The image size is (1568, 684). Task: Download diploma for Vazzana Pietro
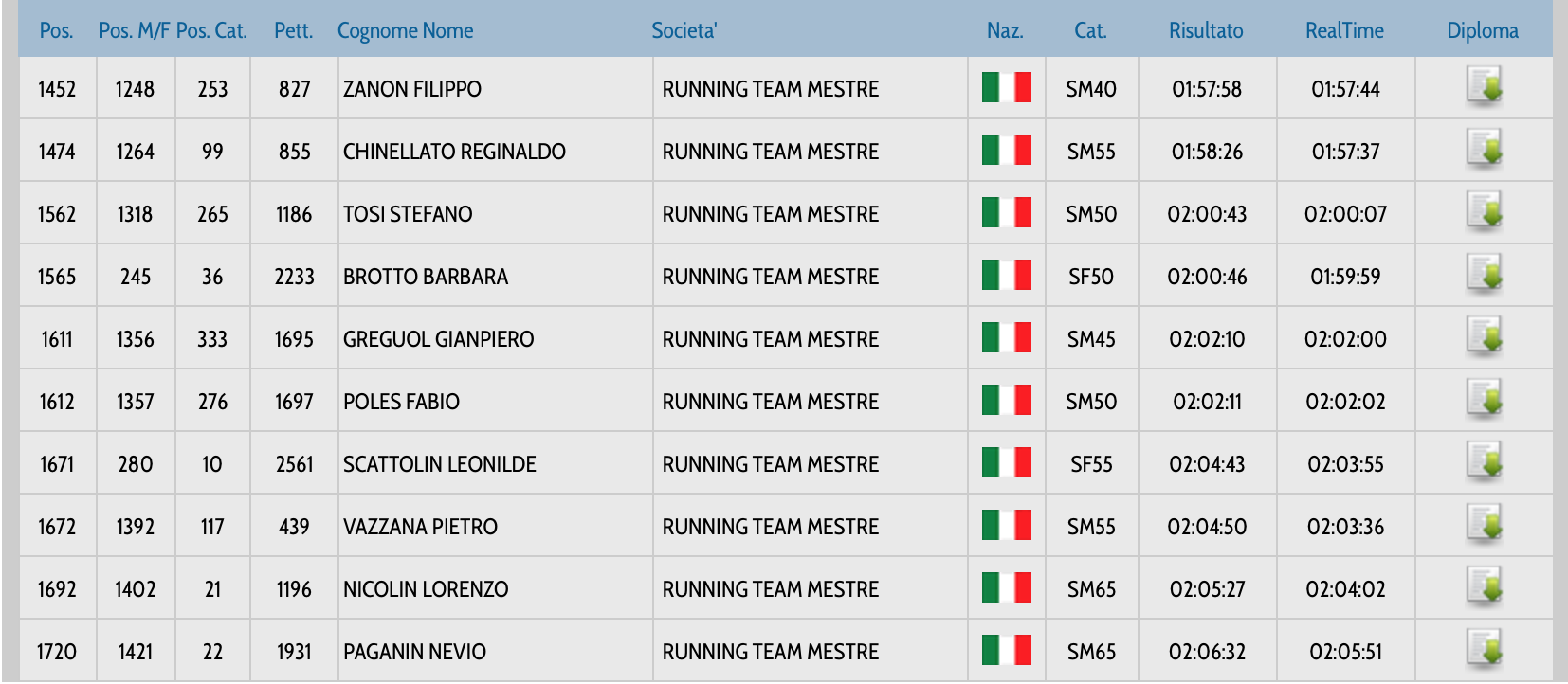pyautogui.click(x=1484, y=524)
